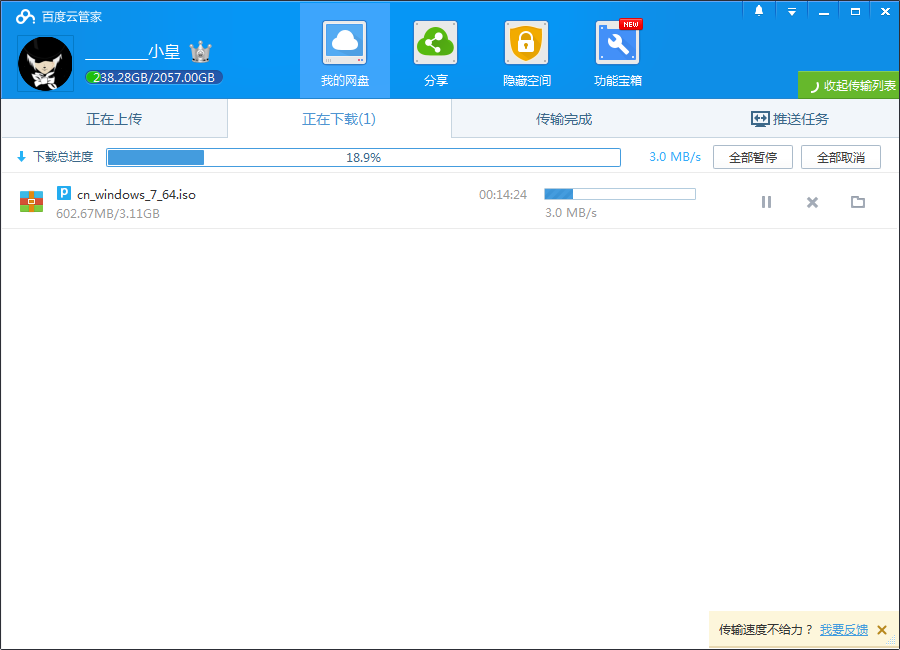Click the blue P badge icon
Image resolution: width=900 pixels, height=650 pixels.
[64, 193]
